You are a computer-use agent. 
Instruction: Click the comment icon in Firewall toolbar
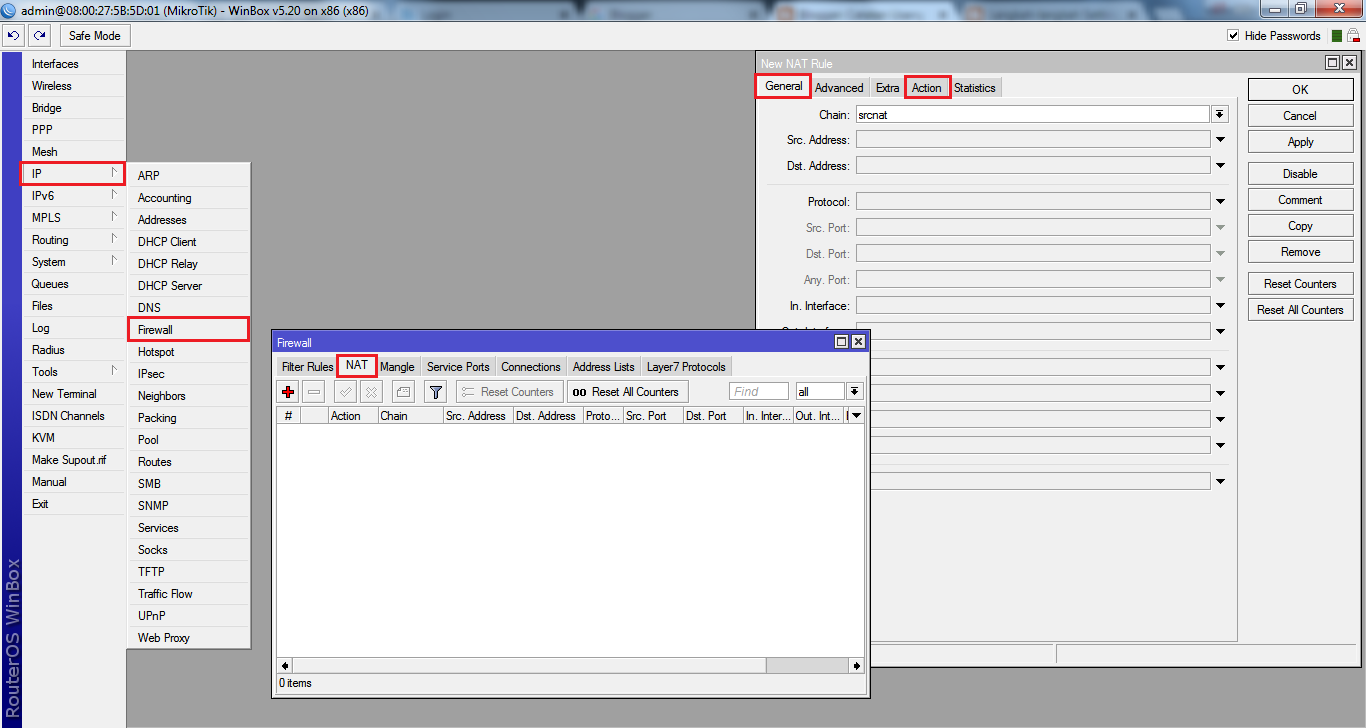(x=402, y=392)
